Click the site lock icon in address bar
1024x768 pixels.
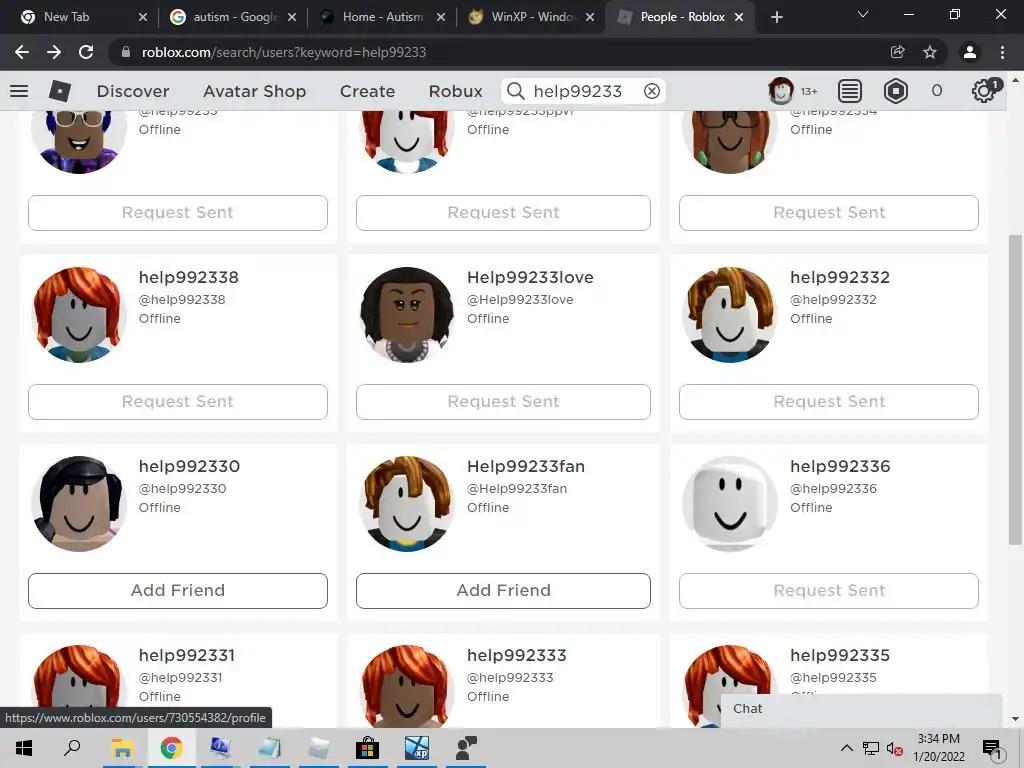tap(126, 52)
